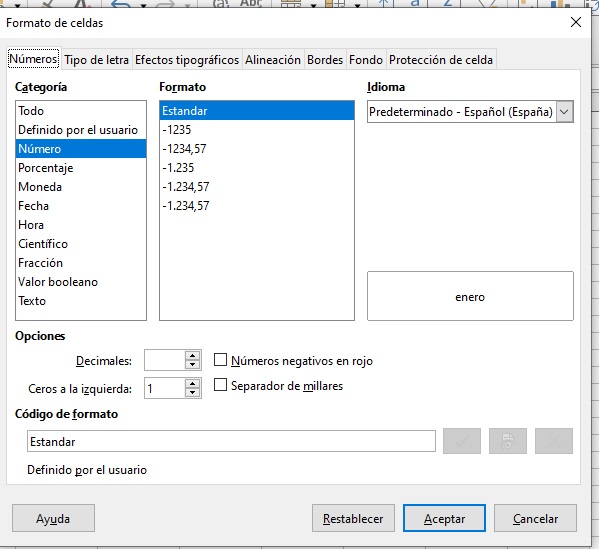Choose the Científico category

pyautogui.click(x=81, y=244)
